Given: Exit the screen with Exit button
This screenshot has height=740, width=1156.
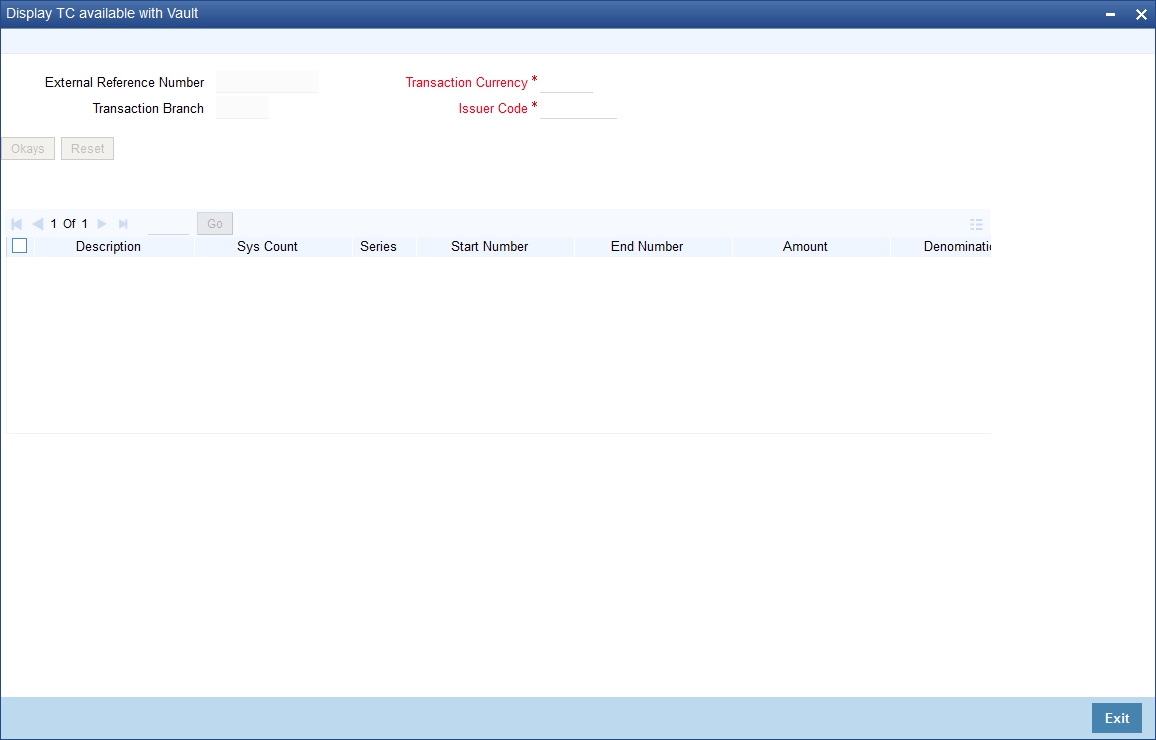Looking at the screenshot, I should pos(1116,718).
